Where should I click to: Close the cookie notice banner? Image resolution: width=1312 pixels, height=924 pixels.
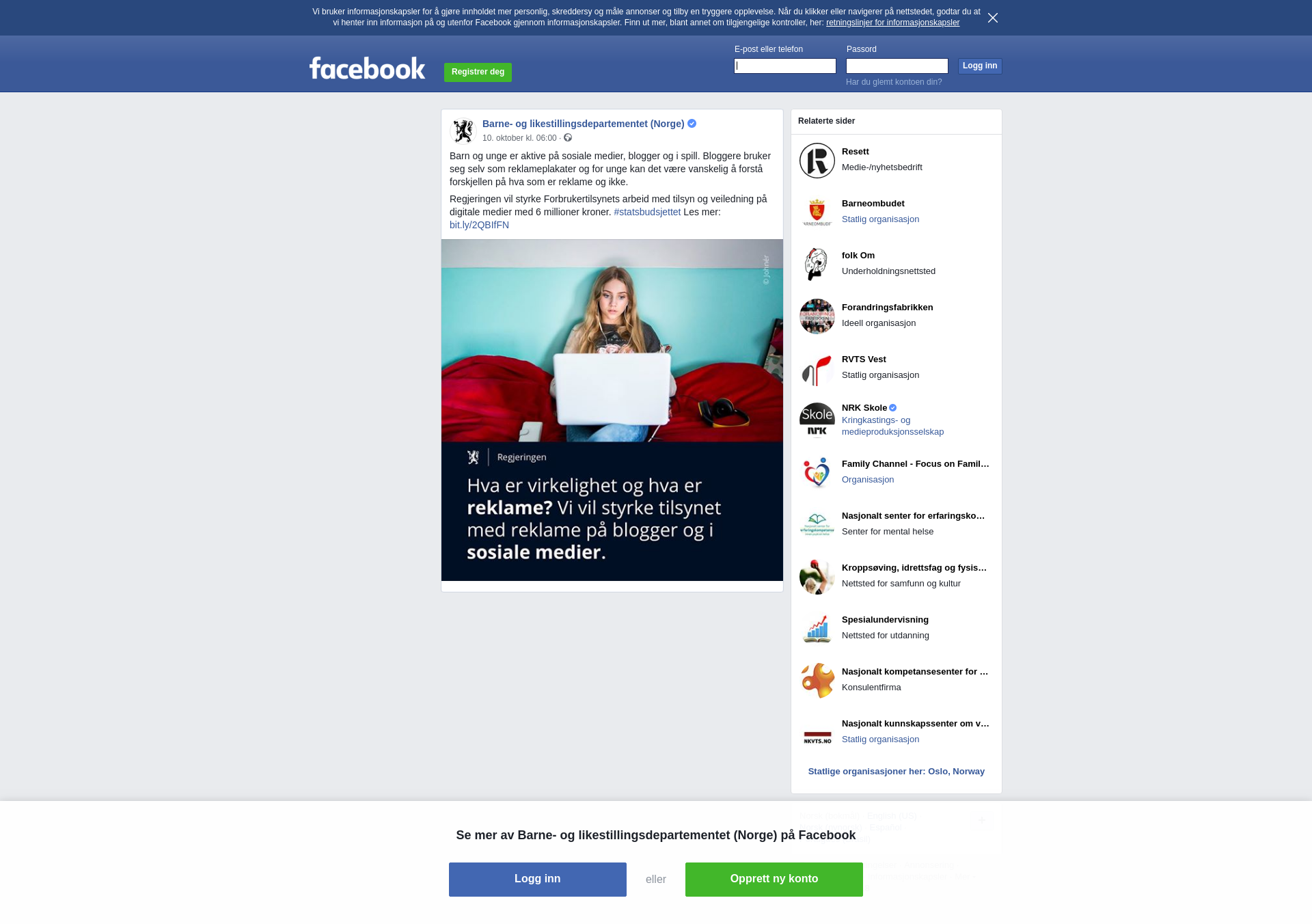pos(992,18)
